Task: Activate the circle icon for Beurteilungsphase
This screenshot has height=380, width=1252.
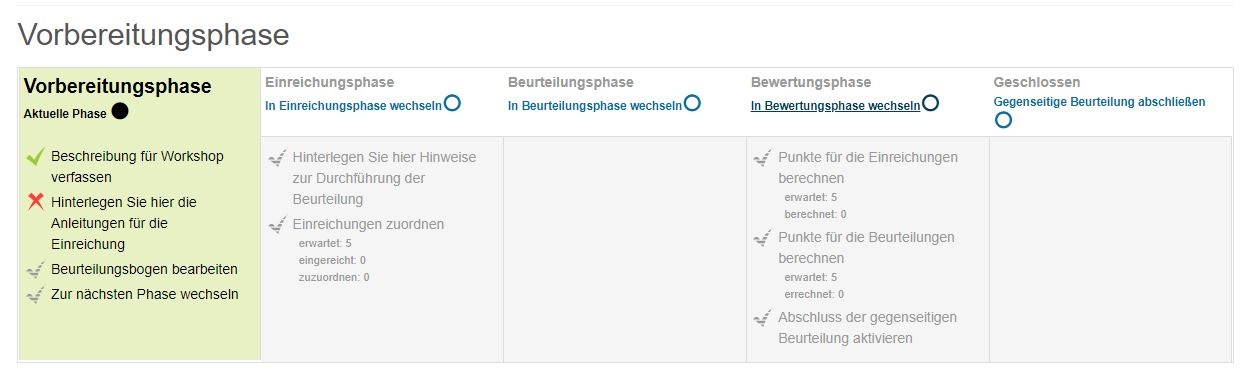Action: (x=692, y=103)
